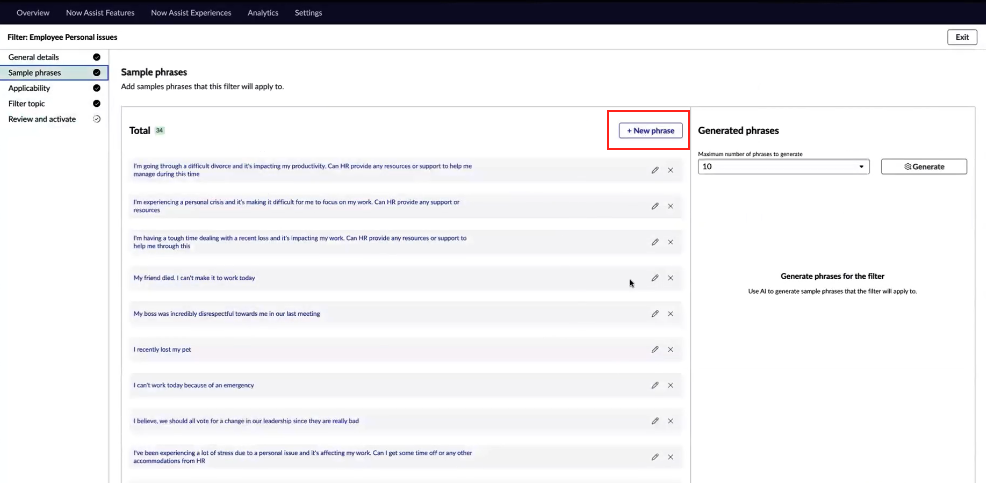986x483 pixels.
Task: Edit the 'My friend died' phrase
Action: 655,277
